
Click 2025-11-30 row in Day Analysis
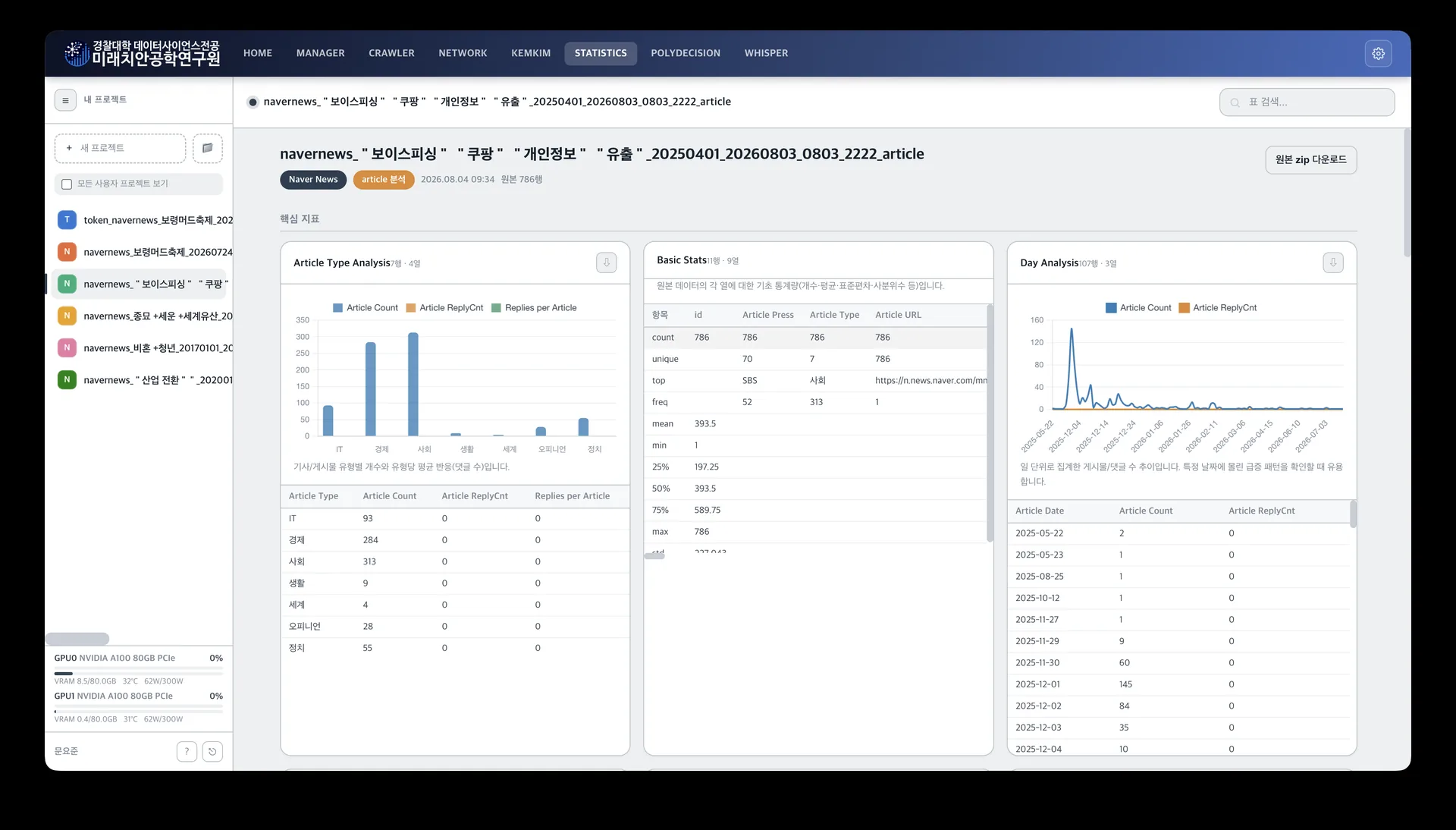1178,663
